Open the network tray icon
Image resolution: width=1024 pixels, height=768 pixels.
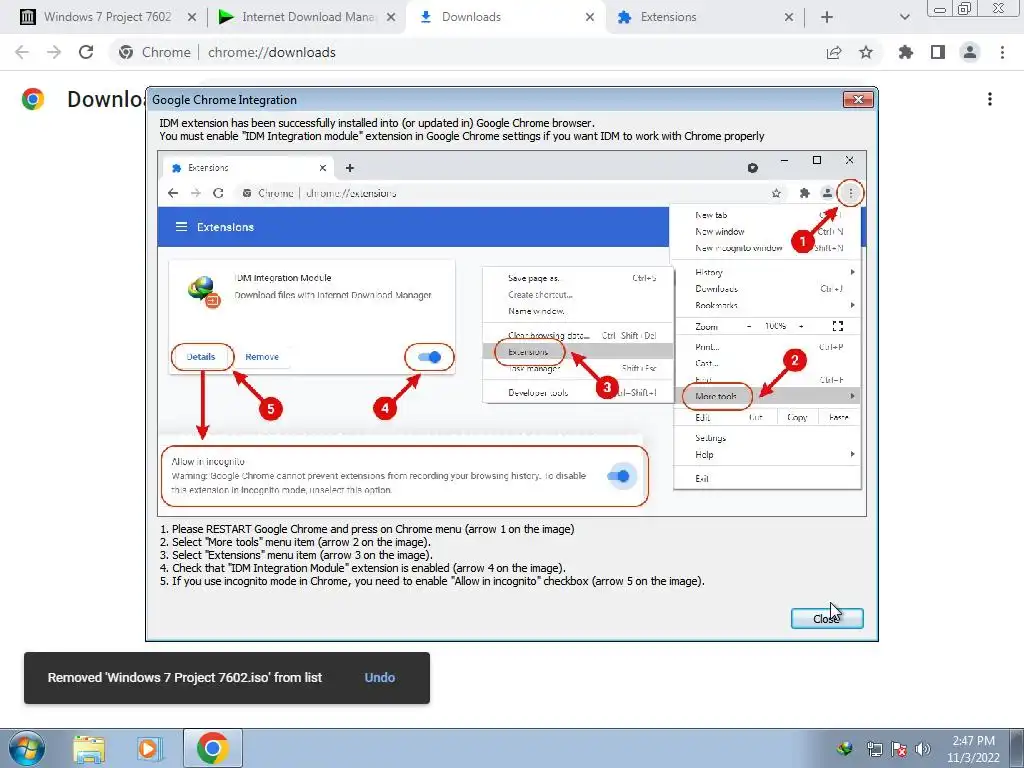pos(874,749)
